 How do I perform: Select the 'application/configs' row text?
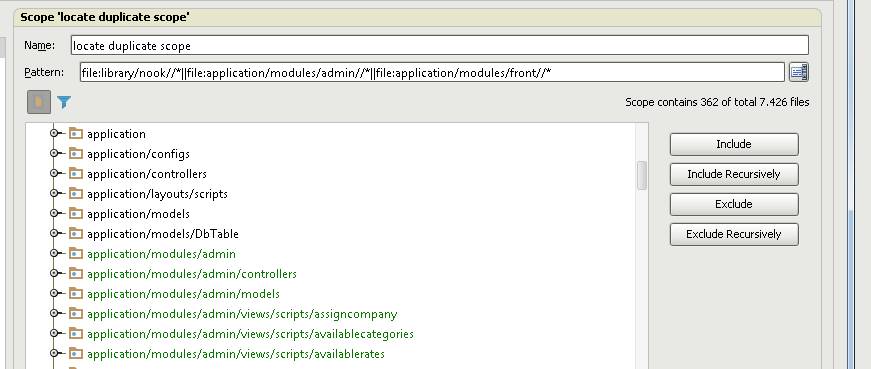[x=138, y=154]
